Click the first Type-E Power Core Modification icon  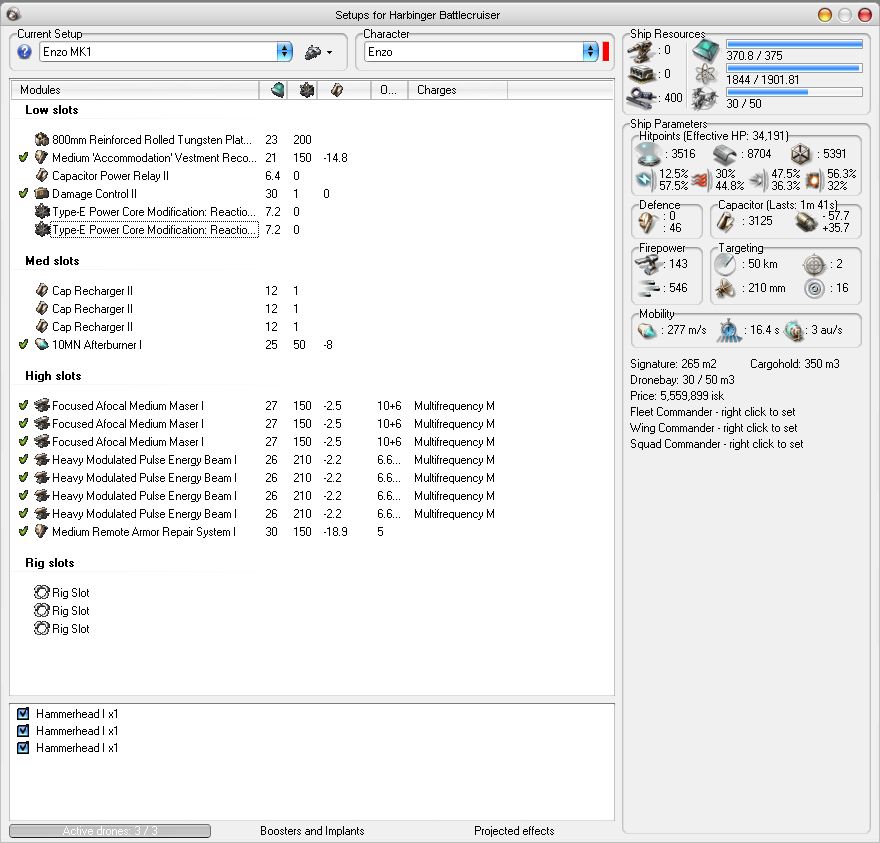point(42,211)
